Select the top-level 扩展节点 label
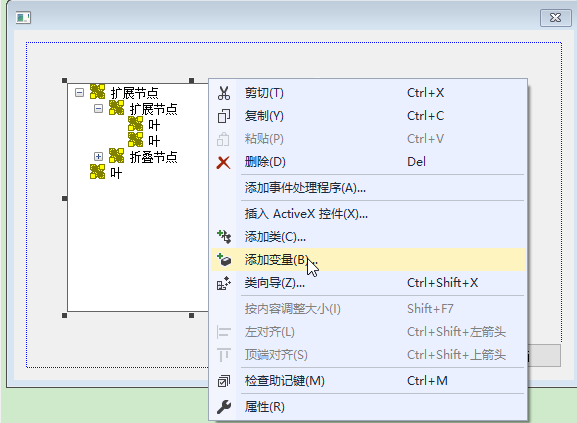This screenshot has height=423, width=577. click(135, 93)
